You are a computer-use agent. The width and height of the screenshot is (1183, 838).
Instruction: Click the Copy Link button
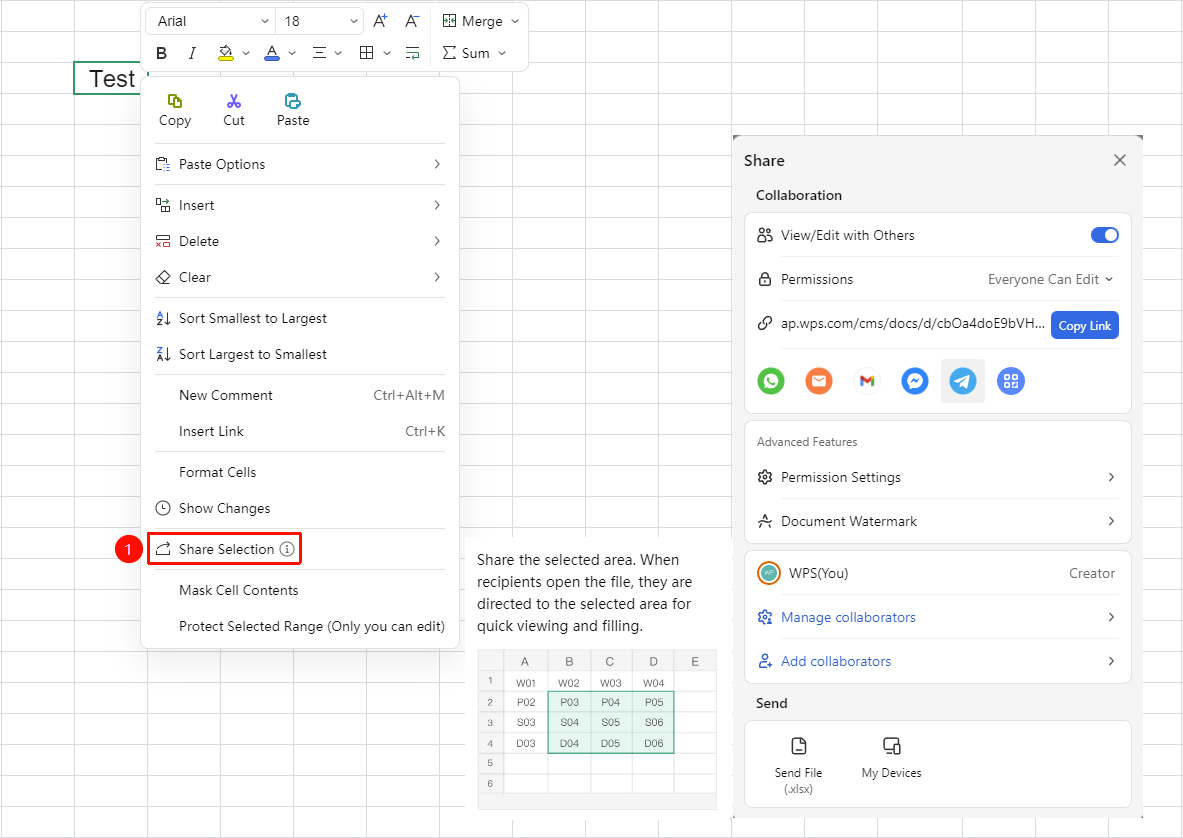[x=1084, y=326]
